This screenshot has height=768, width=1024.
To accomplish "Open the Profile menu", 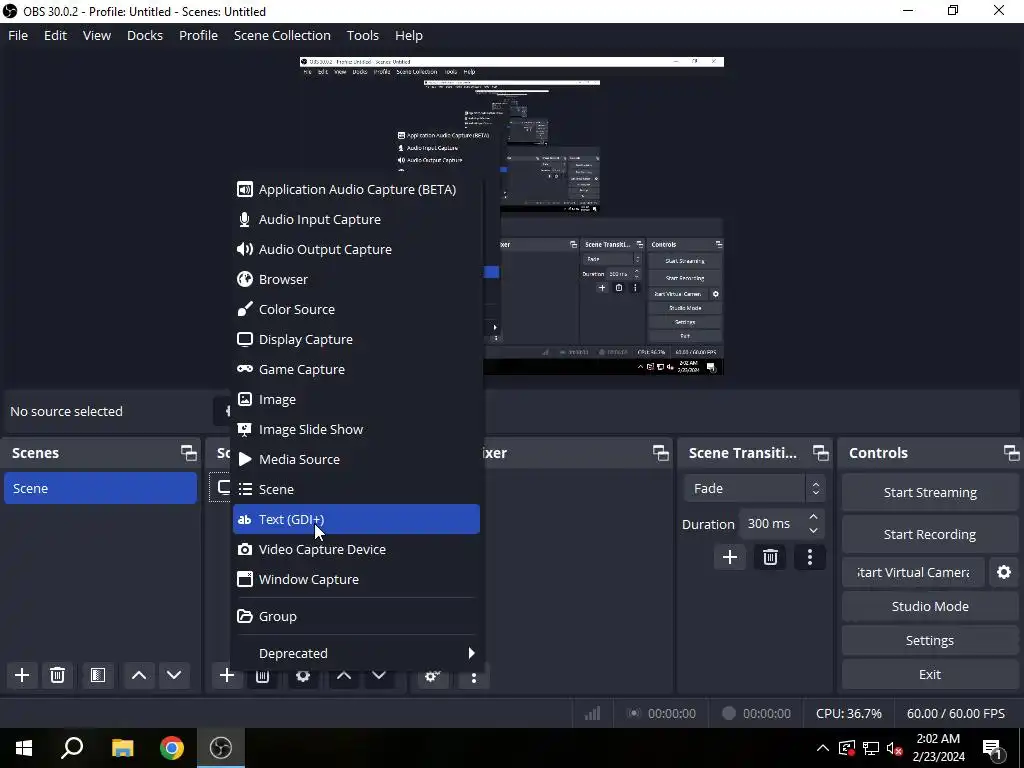I will point(199,35).
